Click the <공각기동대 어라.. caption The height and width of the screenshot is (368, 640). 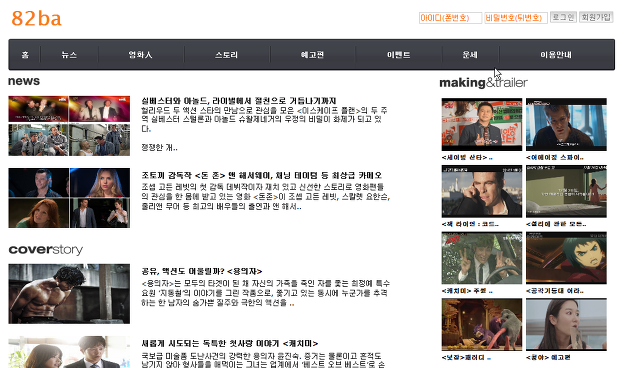coord(555,291)
